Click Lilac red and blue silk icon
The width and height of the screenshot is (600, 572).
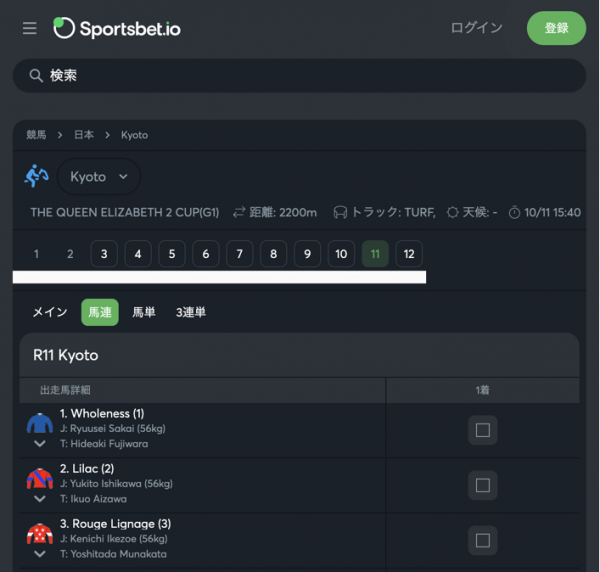[40, 478]
